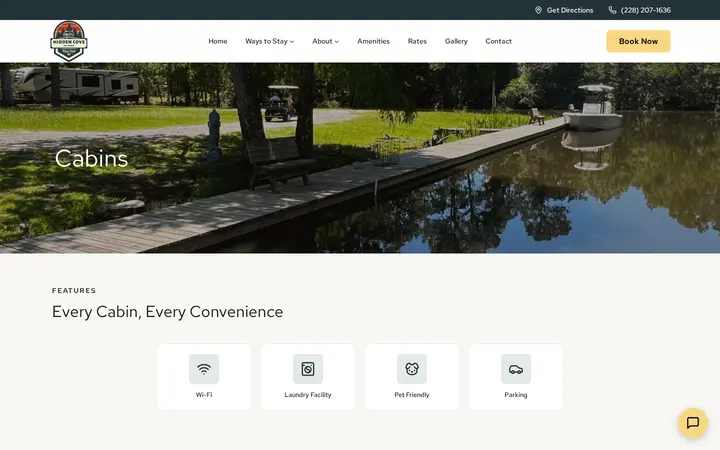Open the Amenities page
Image resolution: width=720 pixels, height=450 pixels.
click(373, 41)
